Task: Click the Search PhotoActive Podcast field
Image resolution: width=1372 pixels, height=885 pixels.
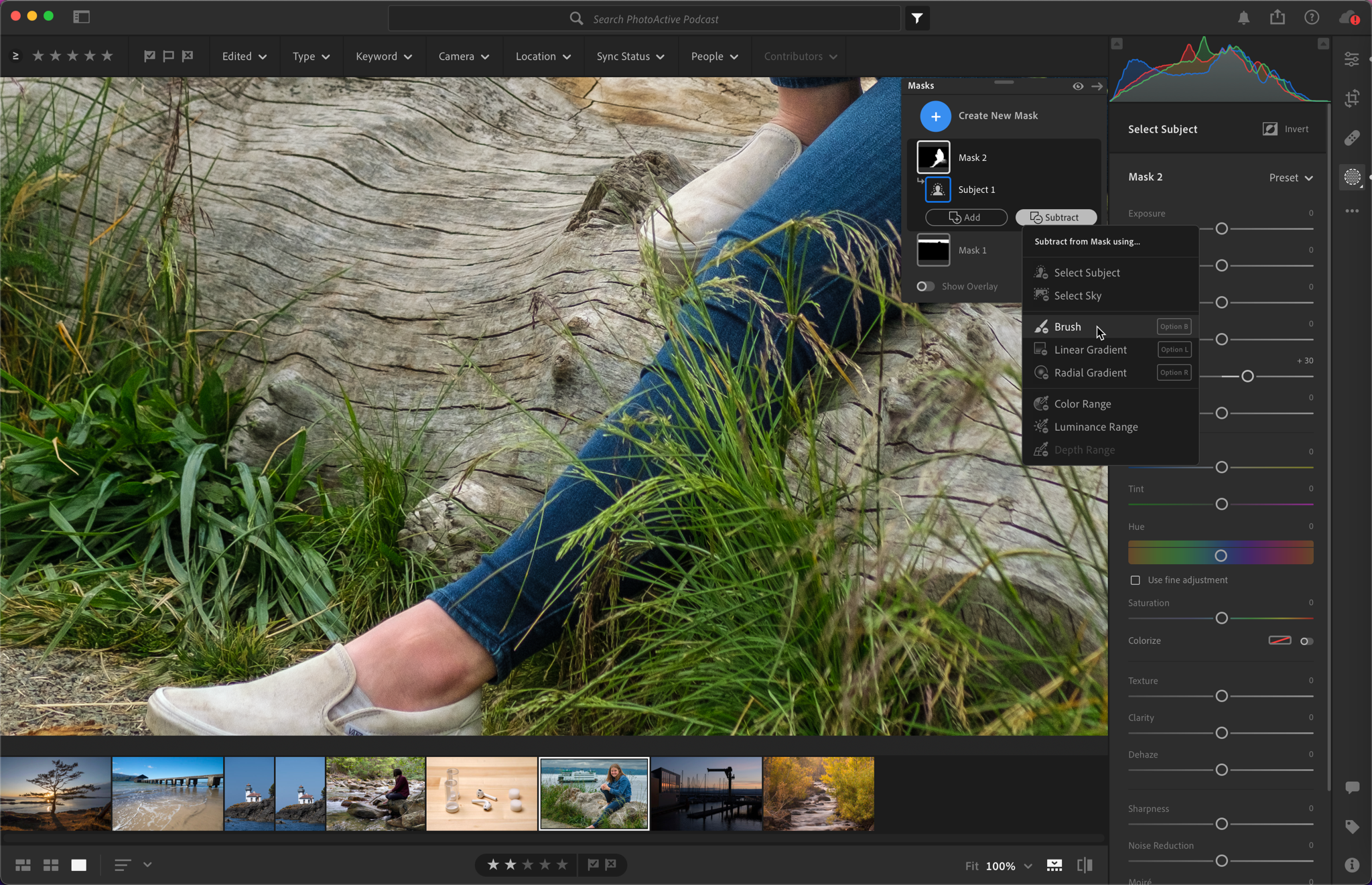Action: click(644, 19)
